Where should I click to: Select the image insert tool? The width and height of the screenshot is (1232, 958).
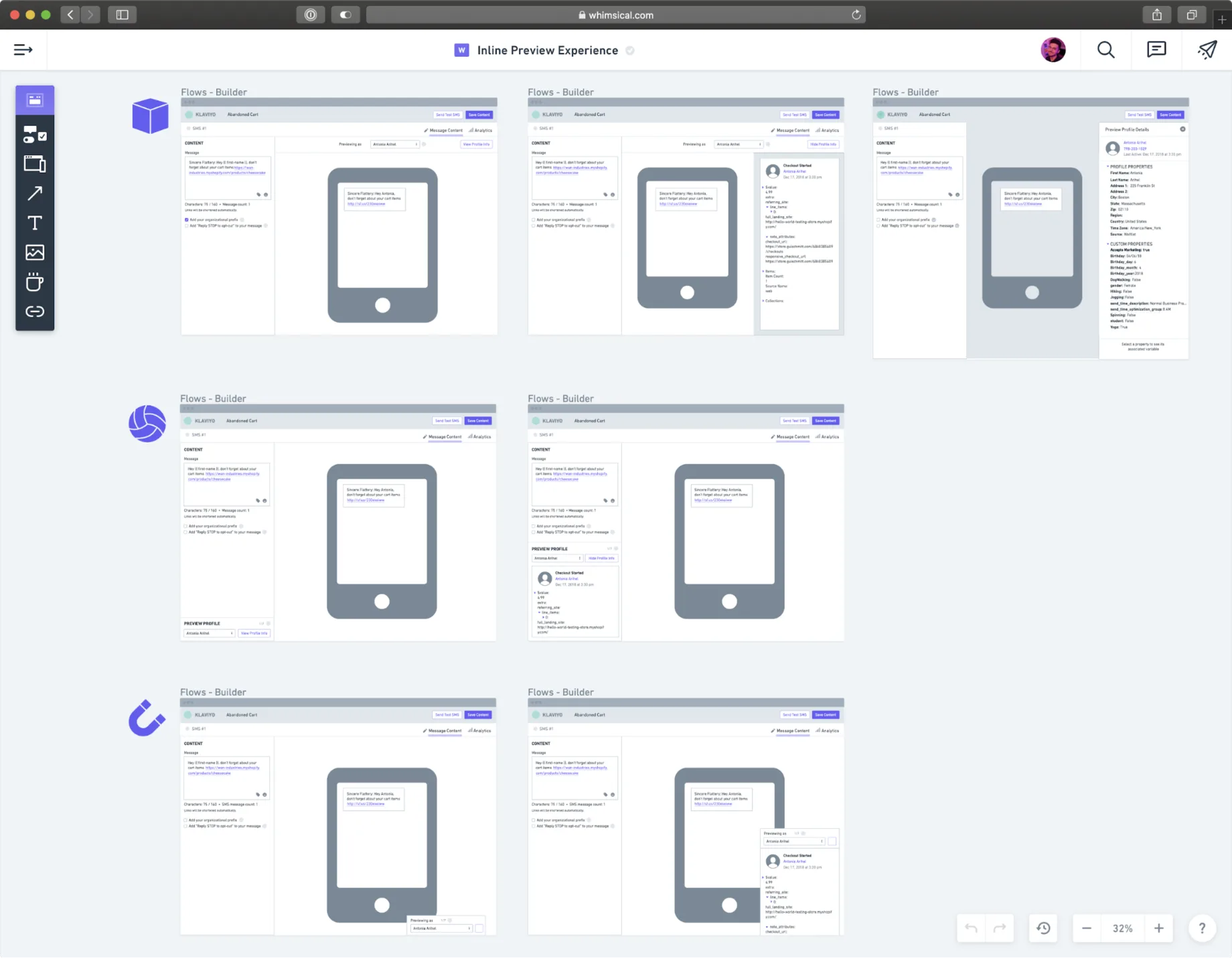coord(35,252)
